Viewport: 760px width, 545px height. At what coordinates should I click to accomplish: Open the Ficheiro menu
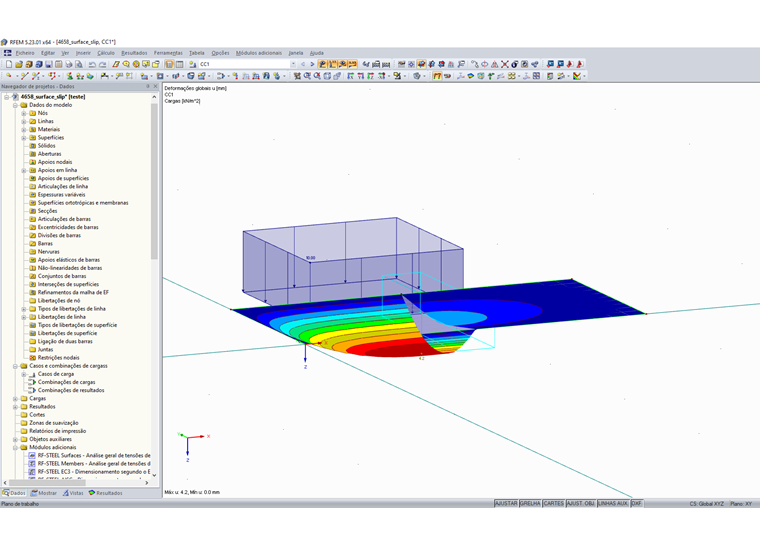point(25,53)
